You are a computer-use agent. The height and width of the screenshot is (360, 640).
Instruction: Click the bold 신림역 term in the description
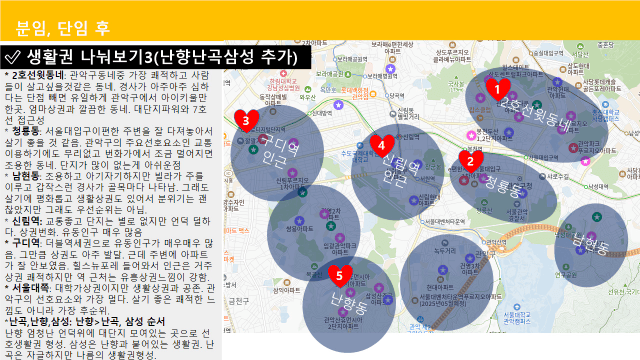point(27,221)
